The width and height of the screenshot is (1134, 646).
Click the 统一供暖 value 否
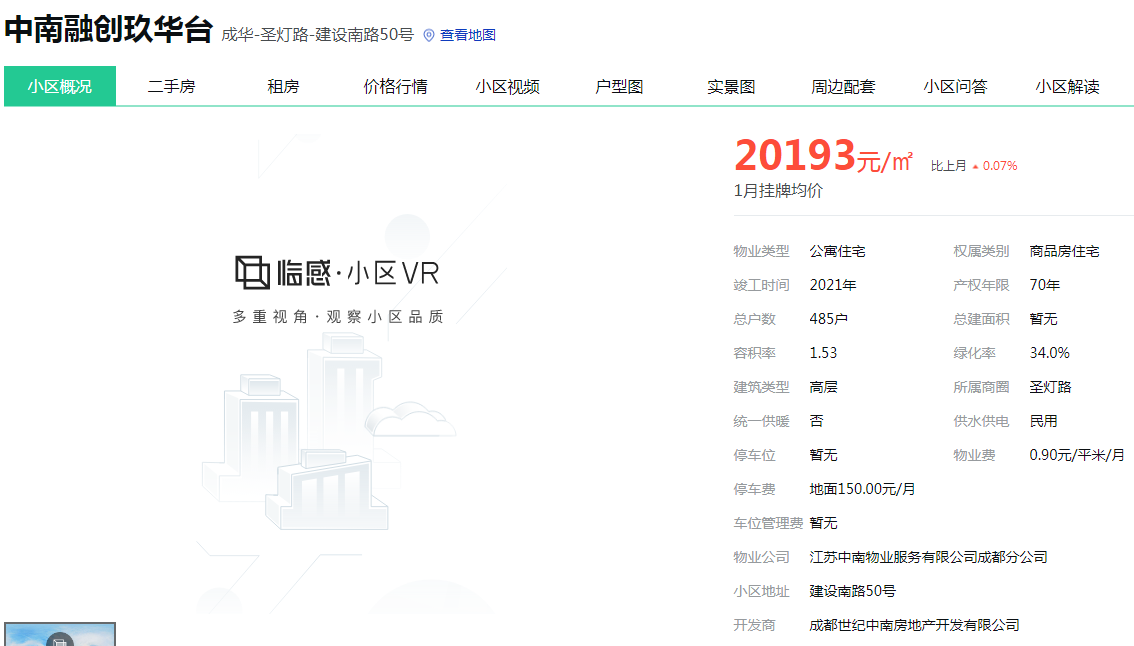point(817,421)
